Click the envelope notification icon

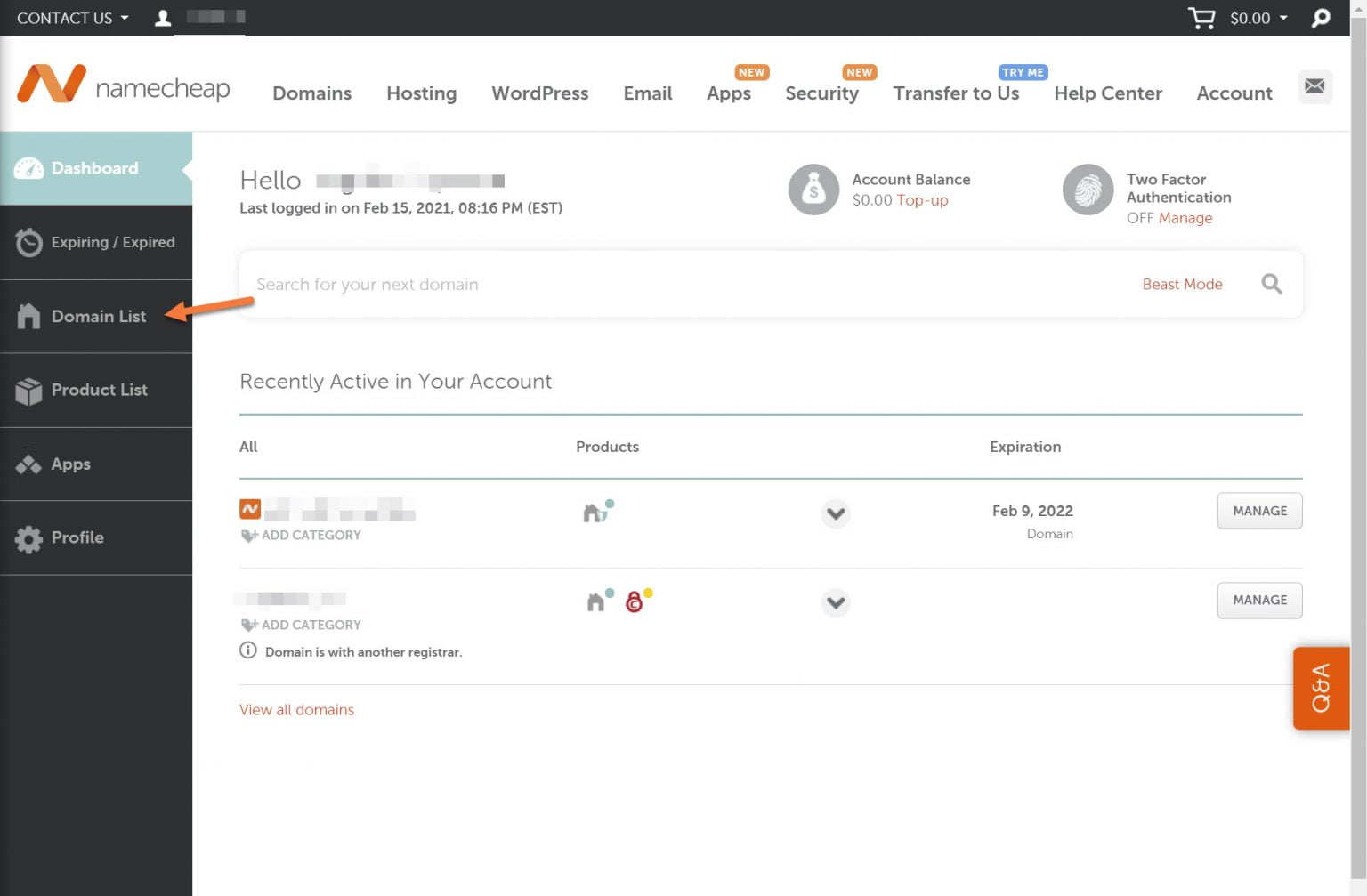pyautogui.click(x=1314, y=86)
